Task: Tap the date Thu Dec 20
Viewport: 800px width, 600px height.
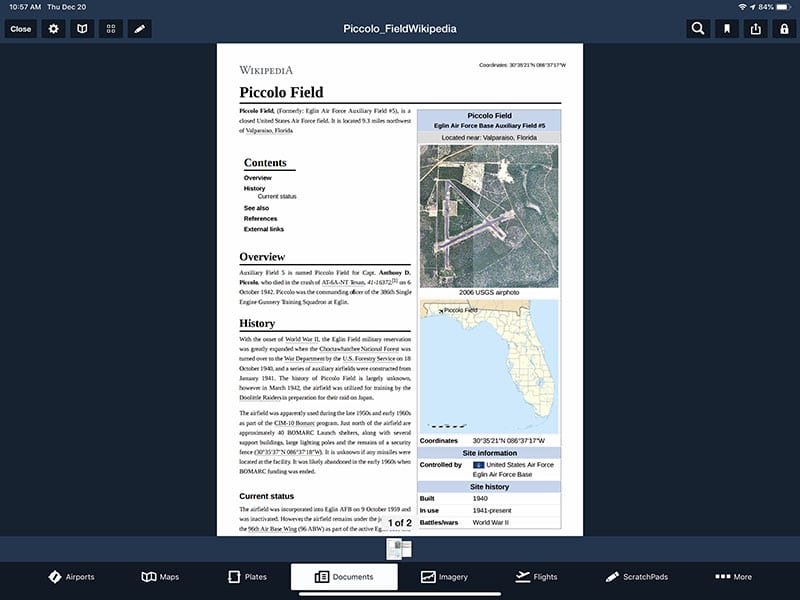Action: point(67,7)
